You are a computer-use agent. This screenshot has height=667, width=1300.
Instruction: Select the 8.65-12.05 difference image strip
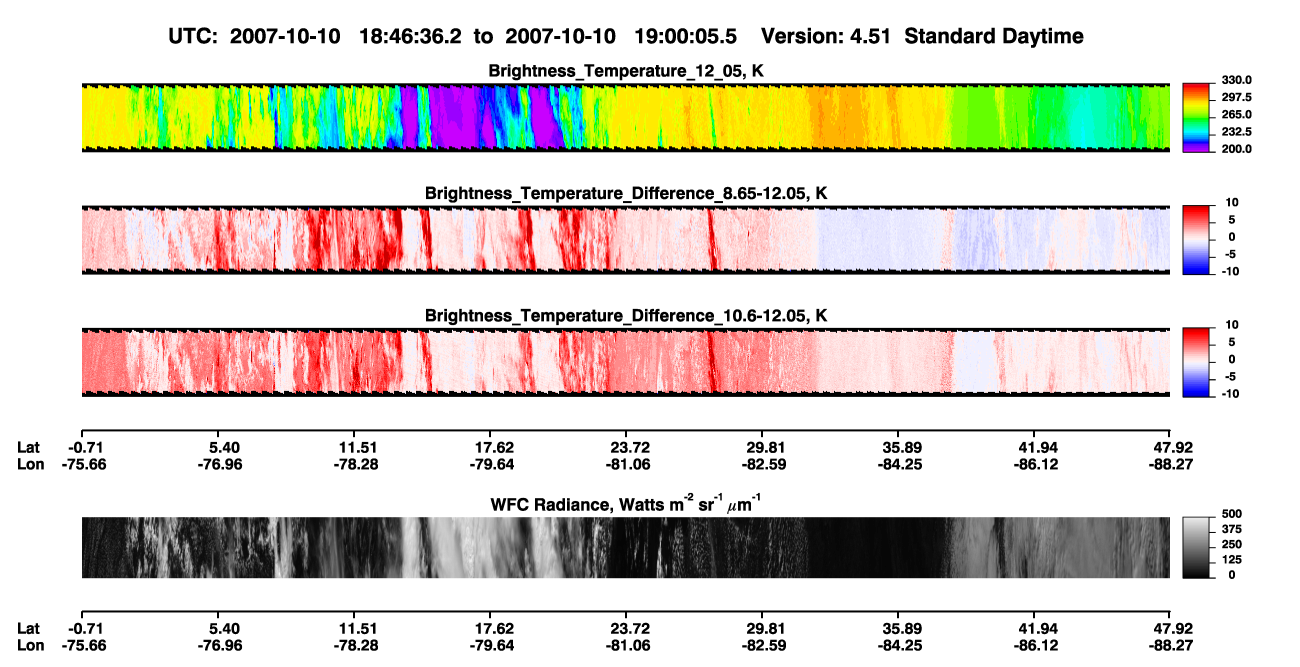625,240
